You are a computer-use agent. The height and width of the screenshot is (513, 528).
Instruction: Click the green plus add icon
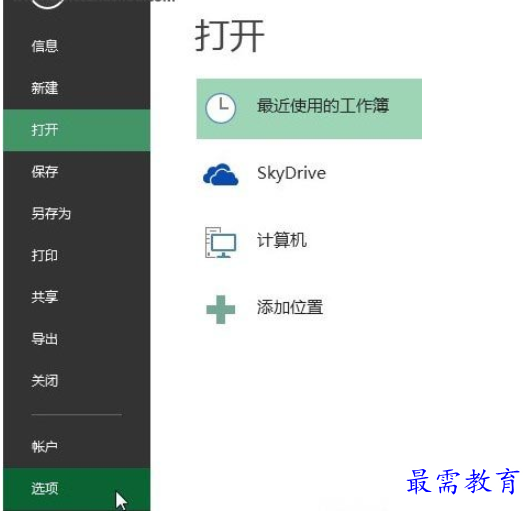click(221, 309)
